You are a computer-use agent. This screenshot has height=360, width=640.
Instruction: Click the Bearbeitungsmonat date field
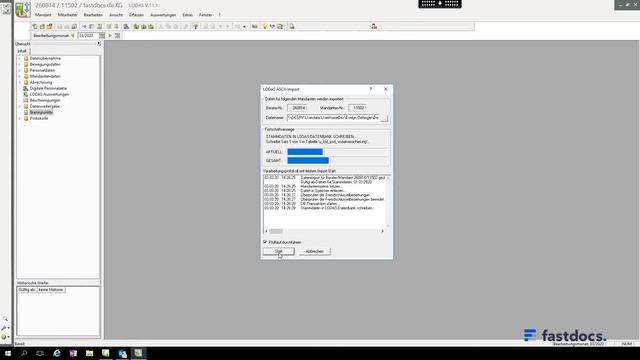coord(88,36)
